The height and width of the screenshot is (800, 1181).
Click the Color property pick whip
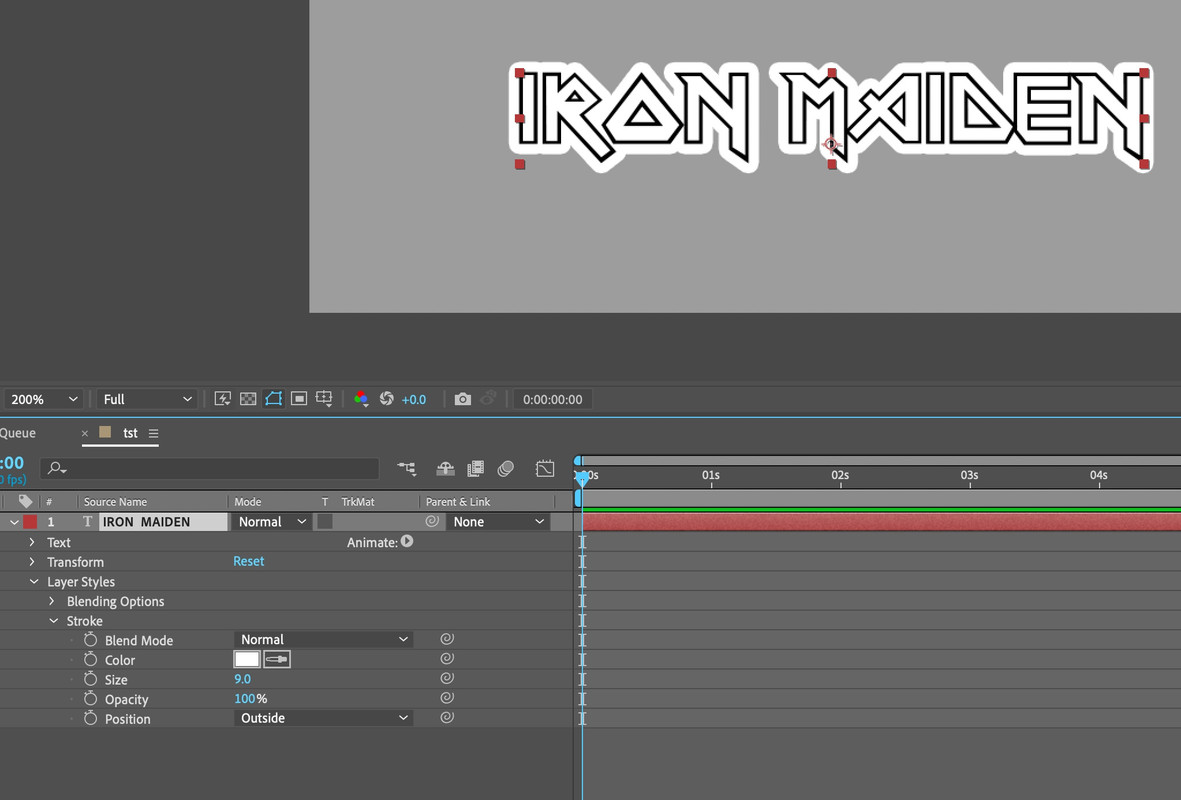point(447,658)
